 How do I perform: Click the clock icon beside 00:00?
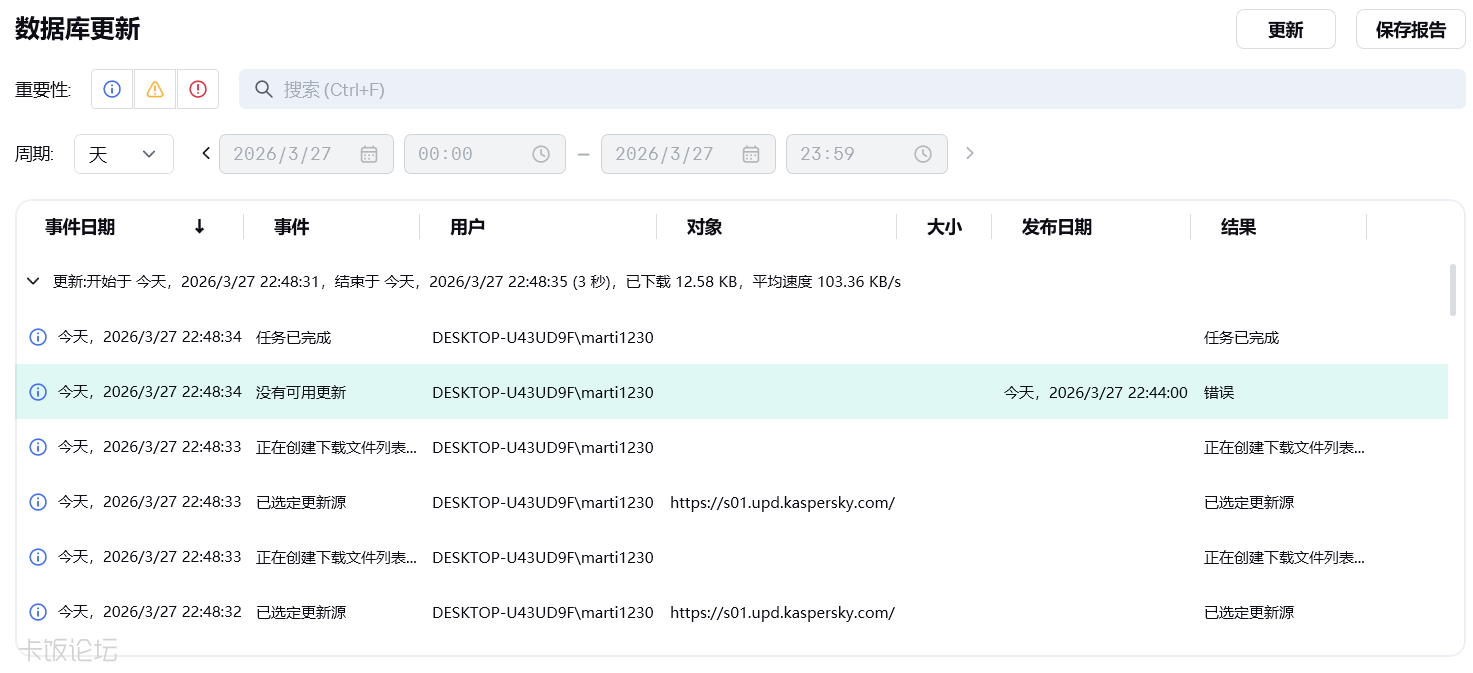[541, 154]
